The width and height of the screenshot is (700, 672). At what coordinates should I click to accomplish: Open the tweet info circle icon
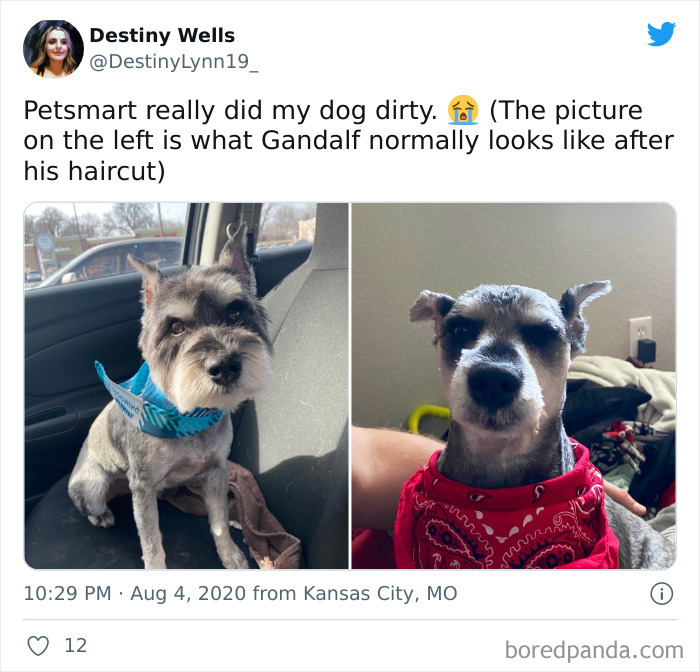pos(661,594)
